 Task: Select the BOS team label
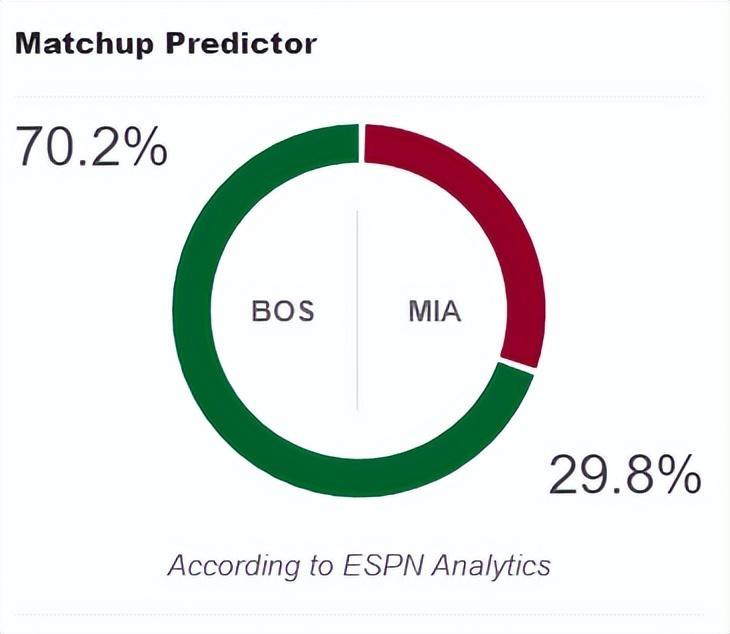click(283, 311)
